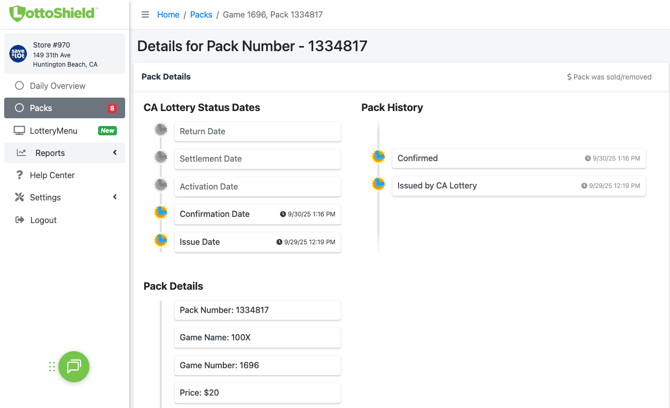Image resolution: width=670 pixels, height=408 pixels.
Task: Expand the Settings sidebar submenu
Action: click(x=65, y=197)
